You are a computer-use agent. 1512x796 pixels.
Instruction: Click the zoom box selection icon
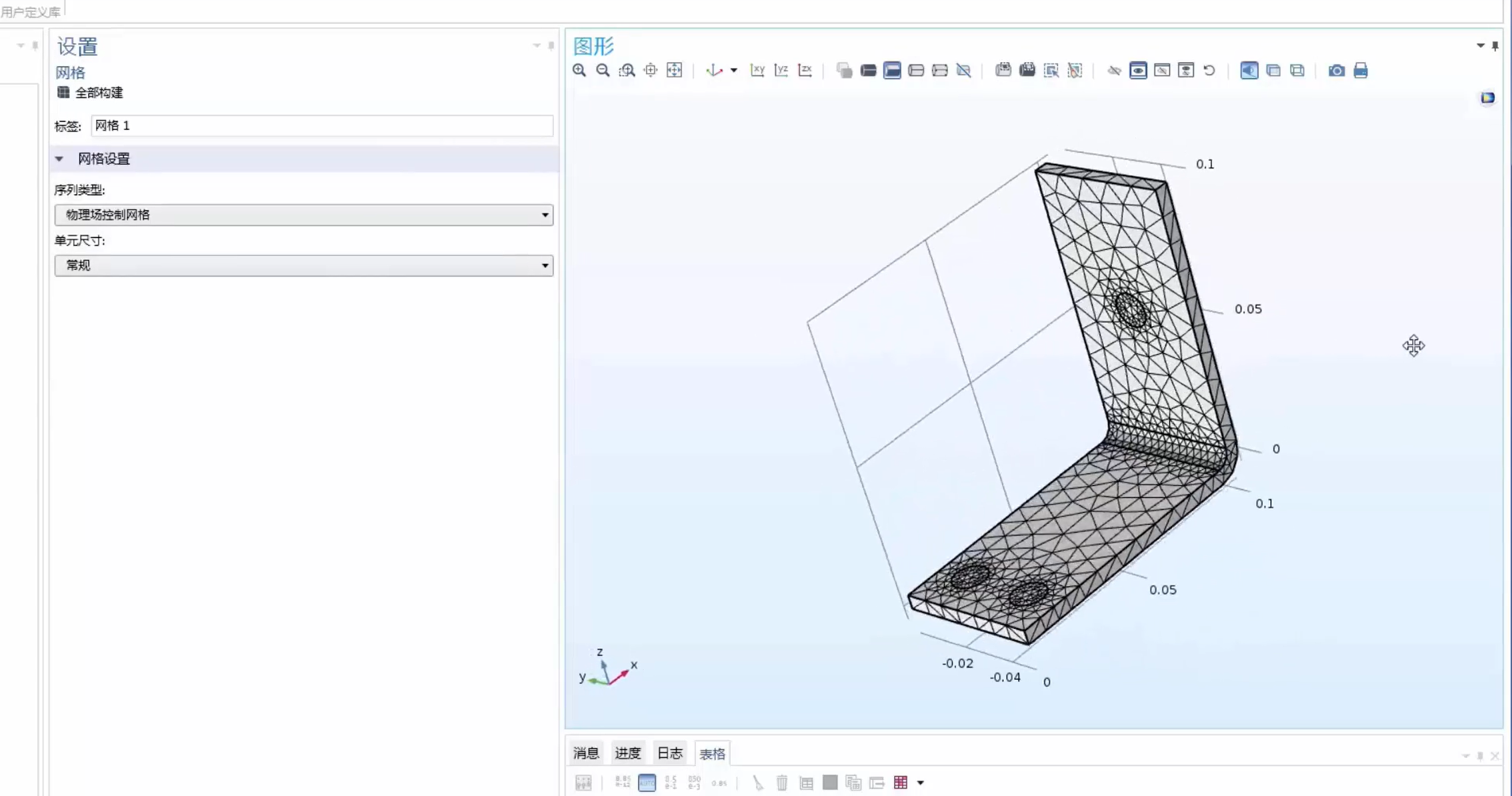pyautogui.click(x=627, y=71)
